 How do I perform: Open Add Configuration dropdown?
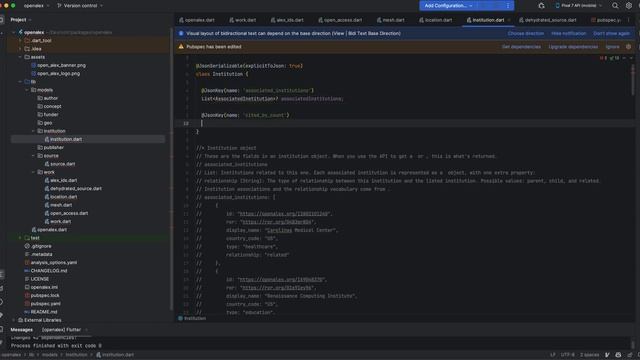448,6
